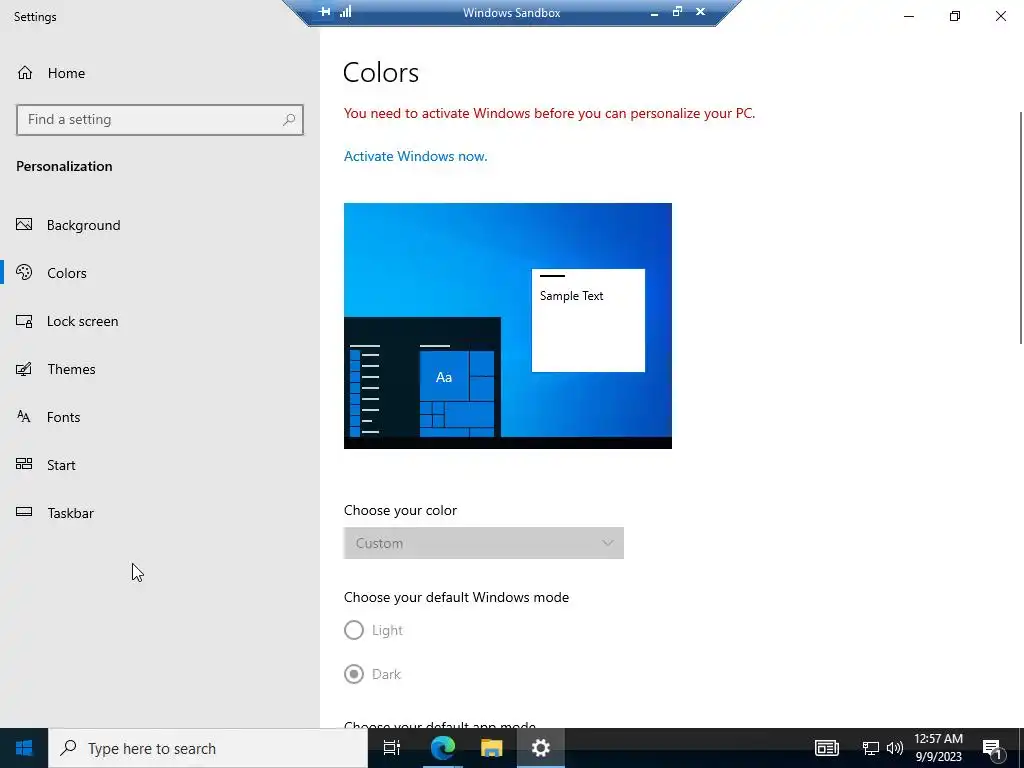
Task: Close the Windows Sandbox connection bar
Action: point(700,12)
